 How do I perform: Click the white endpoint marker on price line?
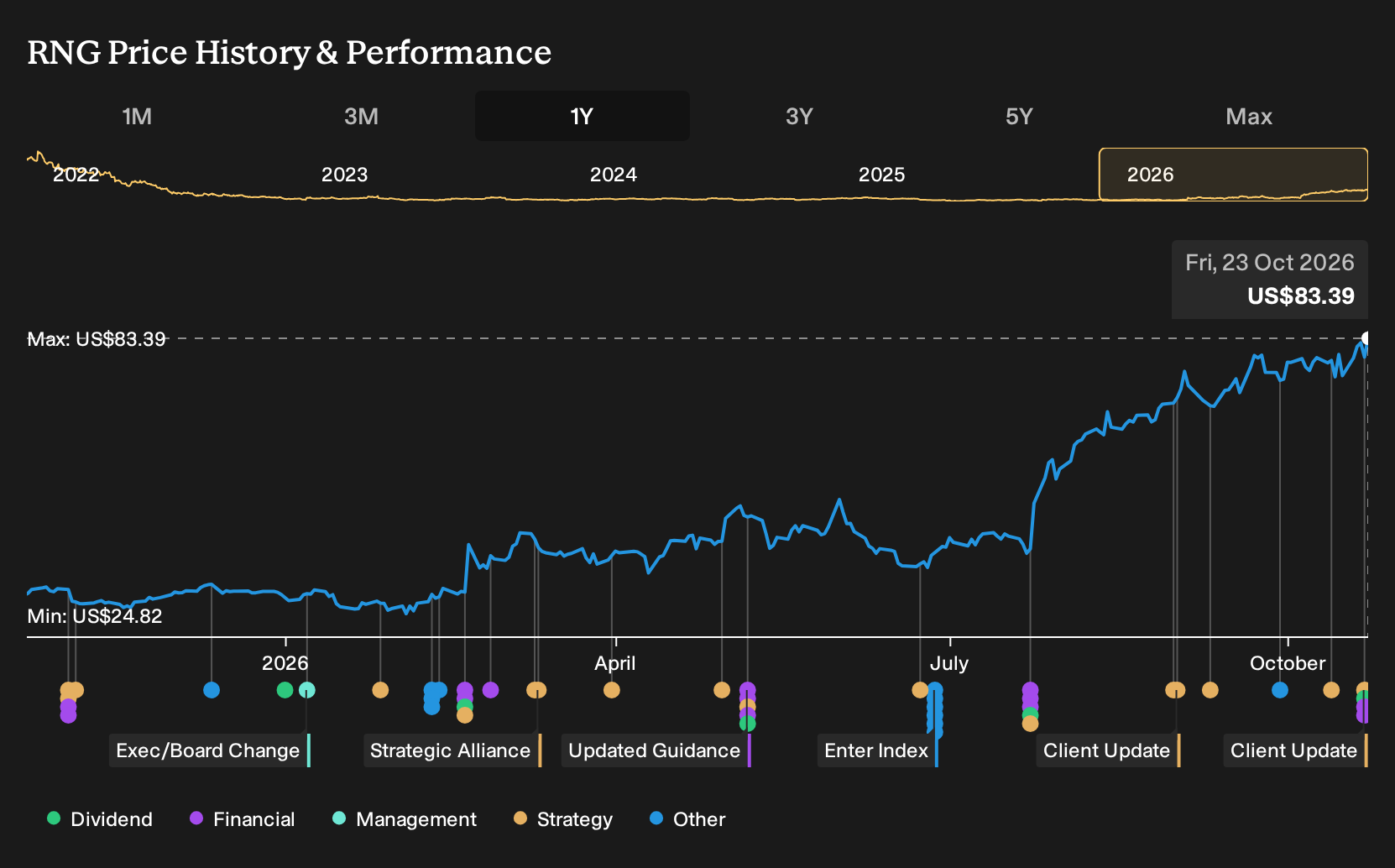[1366, 338]
